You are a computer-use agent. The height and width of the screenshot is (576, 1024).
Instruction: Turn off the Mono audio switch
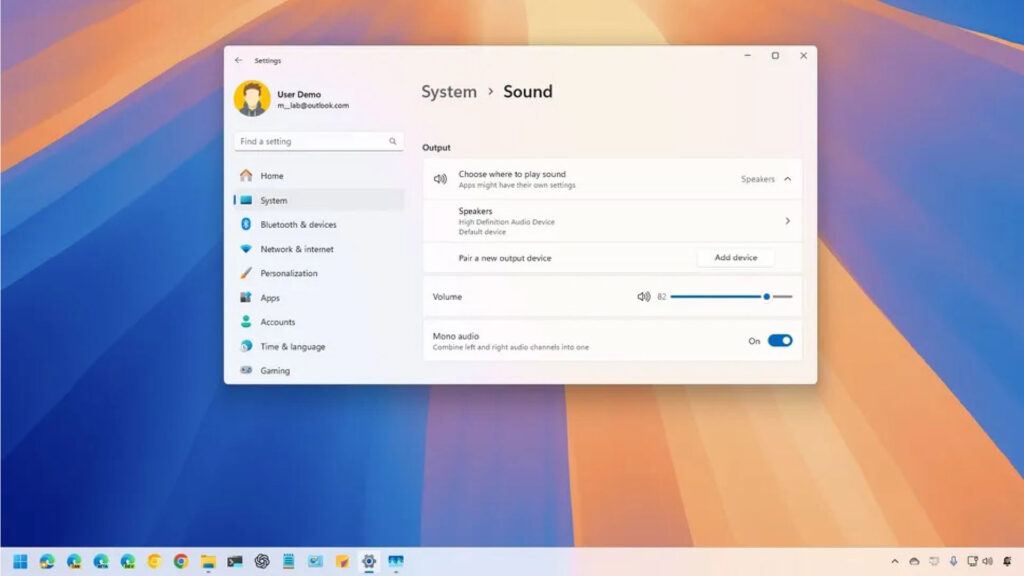(780, 341)
